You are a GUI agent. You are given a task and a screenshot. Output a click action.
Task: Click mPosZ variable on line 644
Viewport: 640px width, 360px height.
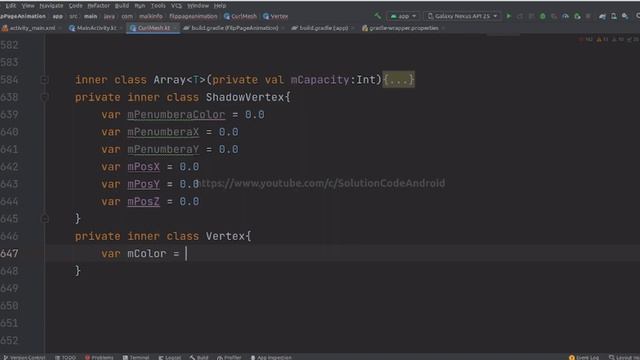[143, 201]
